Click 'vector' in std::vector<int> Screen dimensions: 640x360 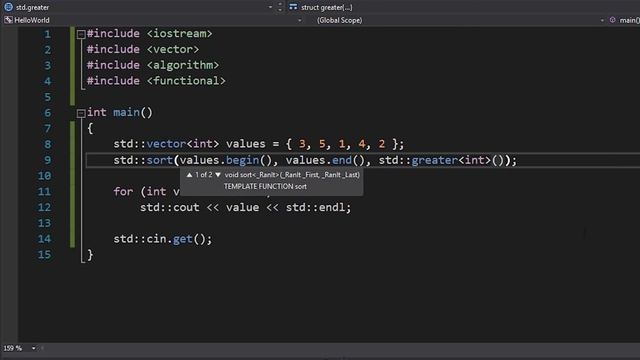click(166, 144)
